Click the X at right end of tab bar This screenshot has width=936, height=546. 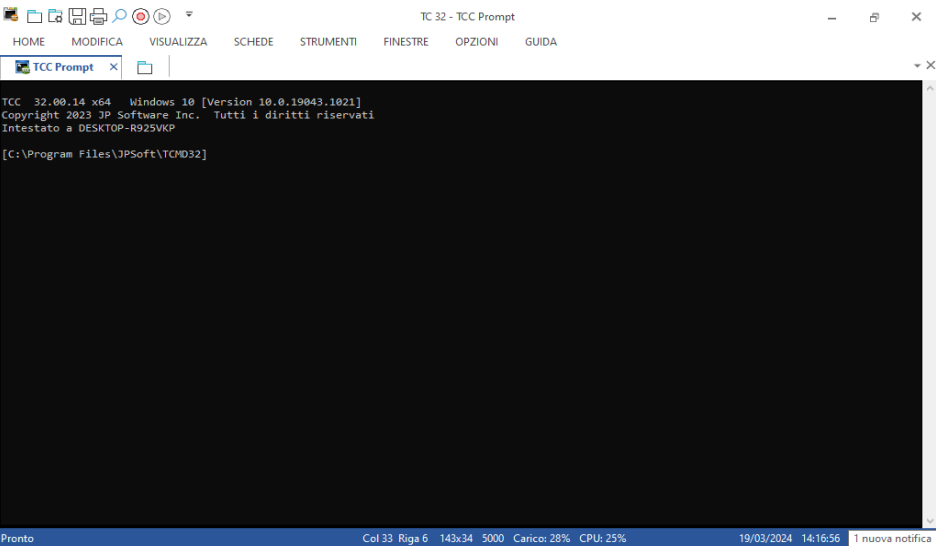pyautogui.click(x=930, y=65)
